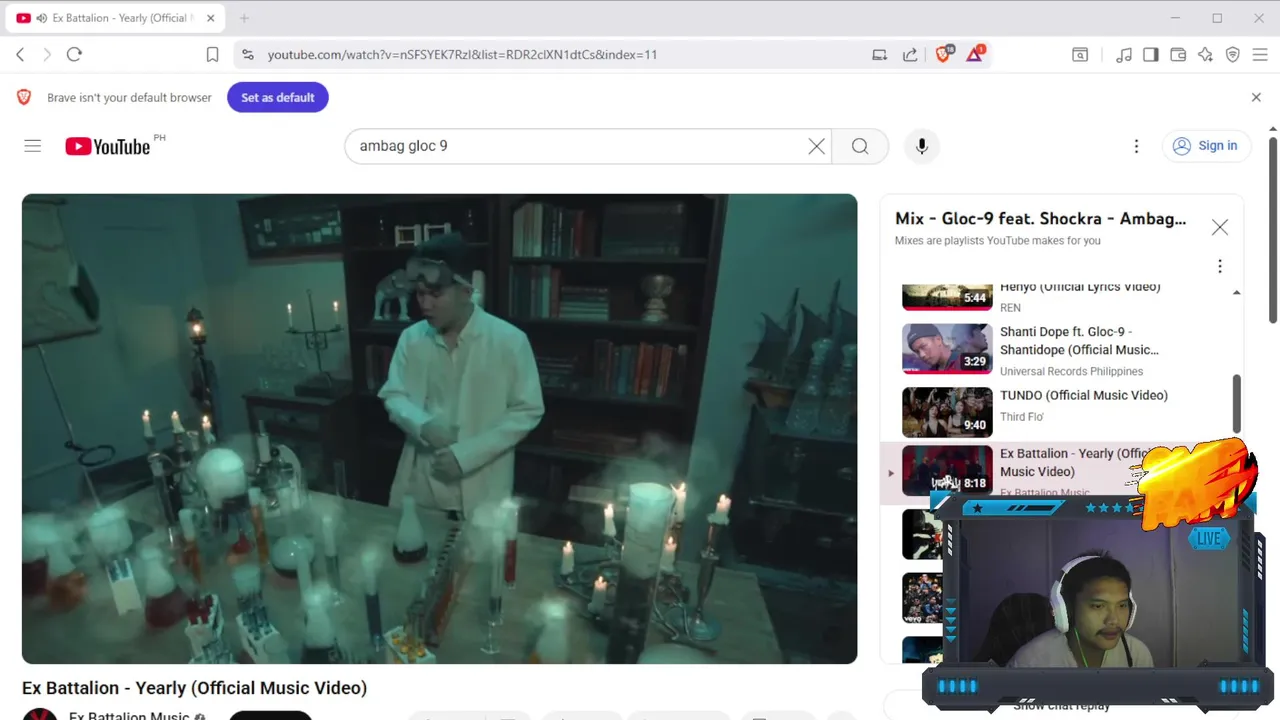Click Ex Battalion Yearly thumbnail 8:18

click(x=947, y=470)
